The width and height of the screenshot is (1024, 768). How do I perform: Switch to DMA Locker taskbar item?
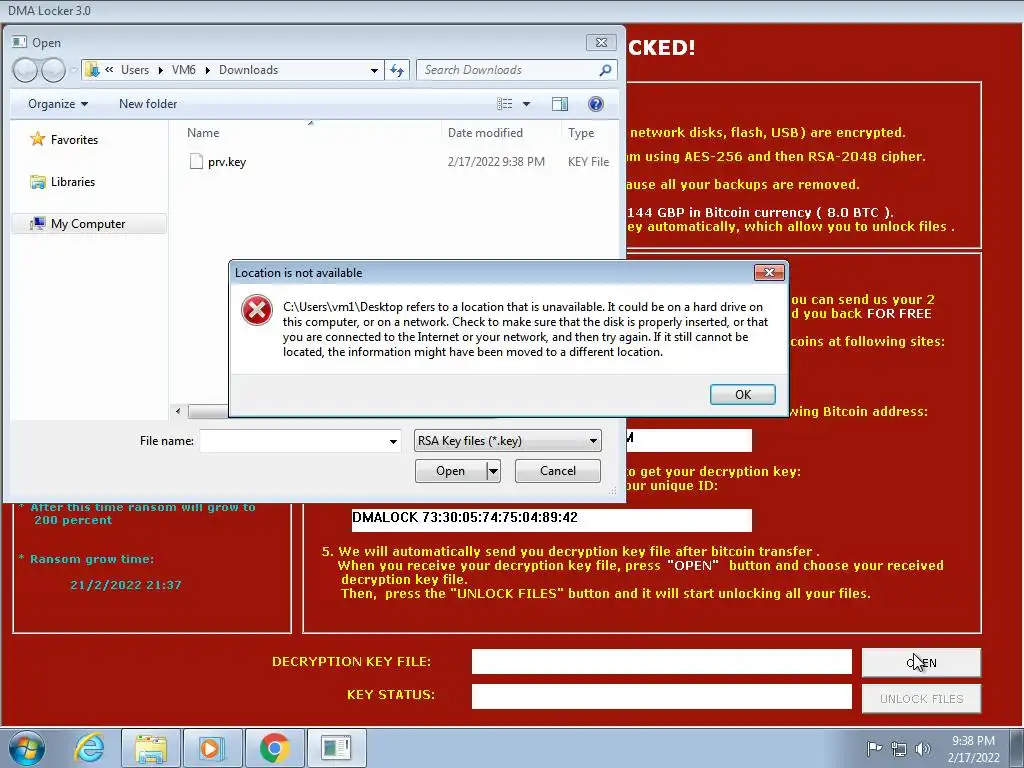(336, 748)
